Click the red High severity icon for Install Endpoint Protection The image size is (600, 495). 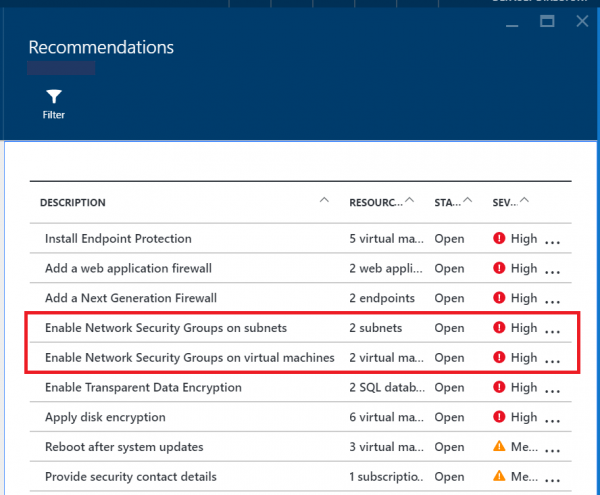(499, 239)
